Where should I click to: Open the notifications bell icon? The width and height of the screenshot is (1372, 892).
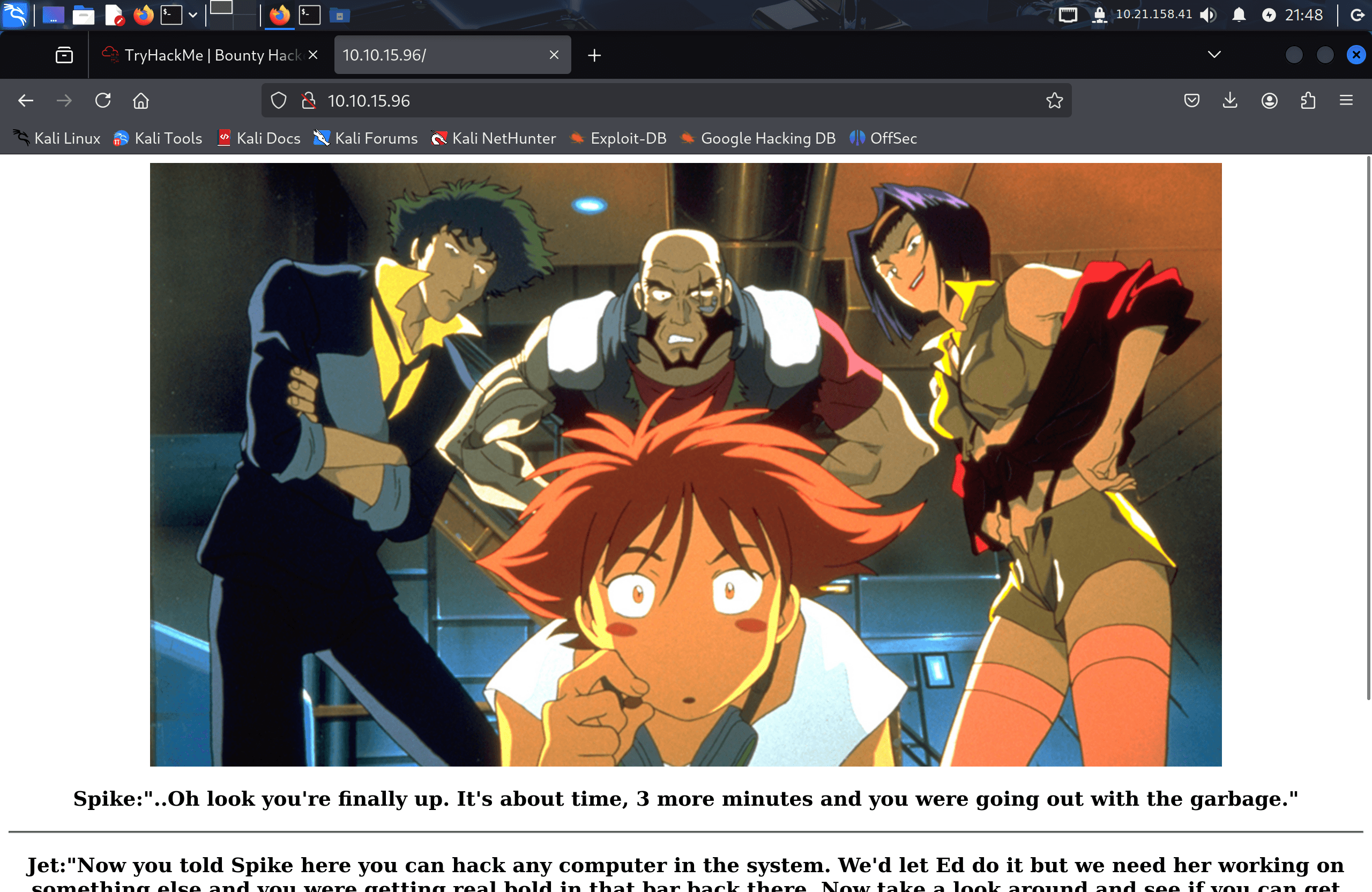(1239, 15)
